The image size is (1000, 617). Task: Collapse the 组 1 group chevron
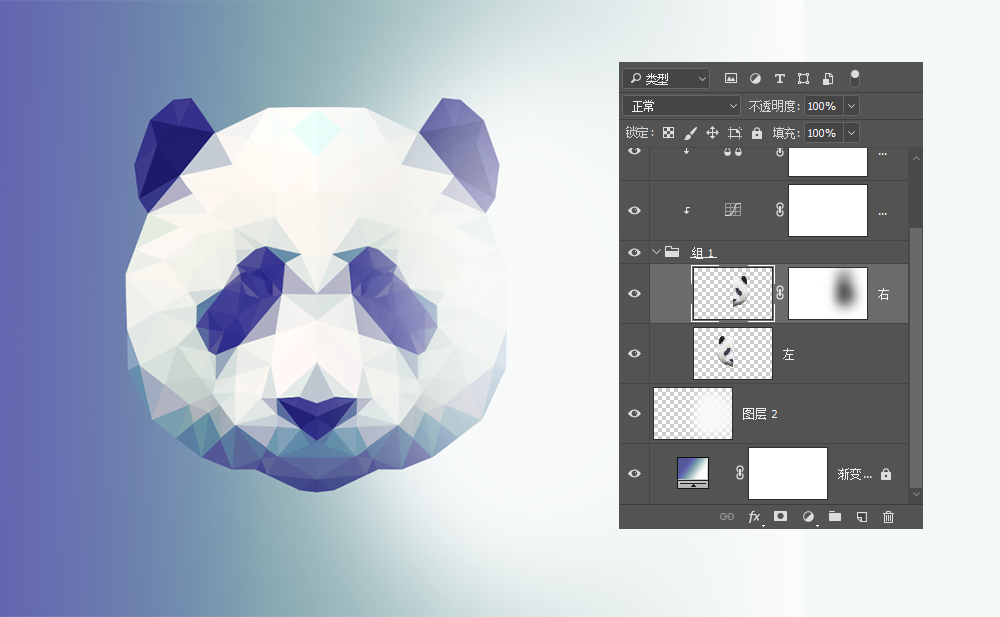(x=656, y=252)
